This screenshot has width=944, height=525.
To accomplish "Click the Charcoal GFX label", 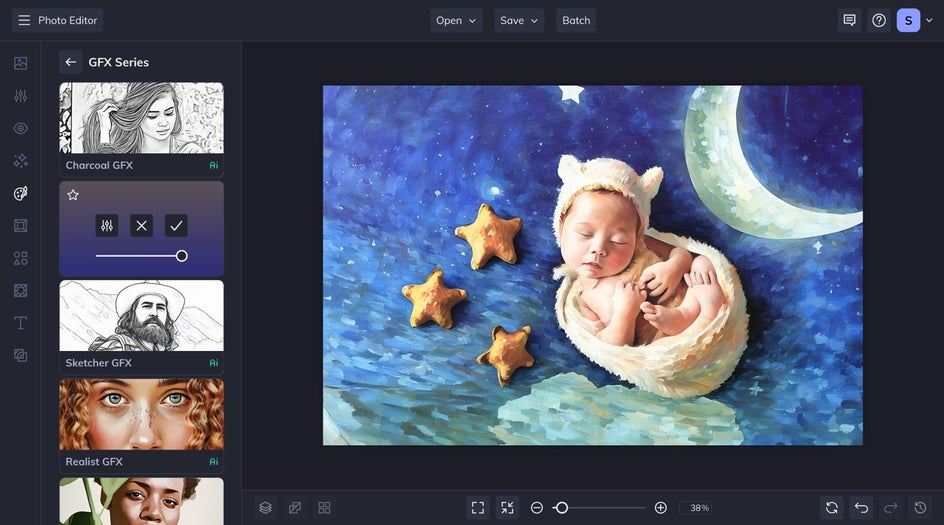I will pos(99,165).
